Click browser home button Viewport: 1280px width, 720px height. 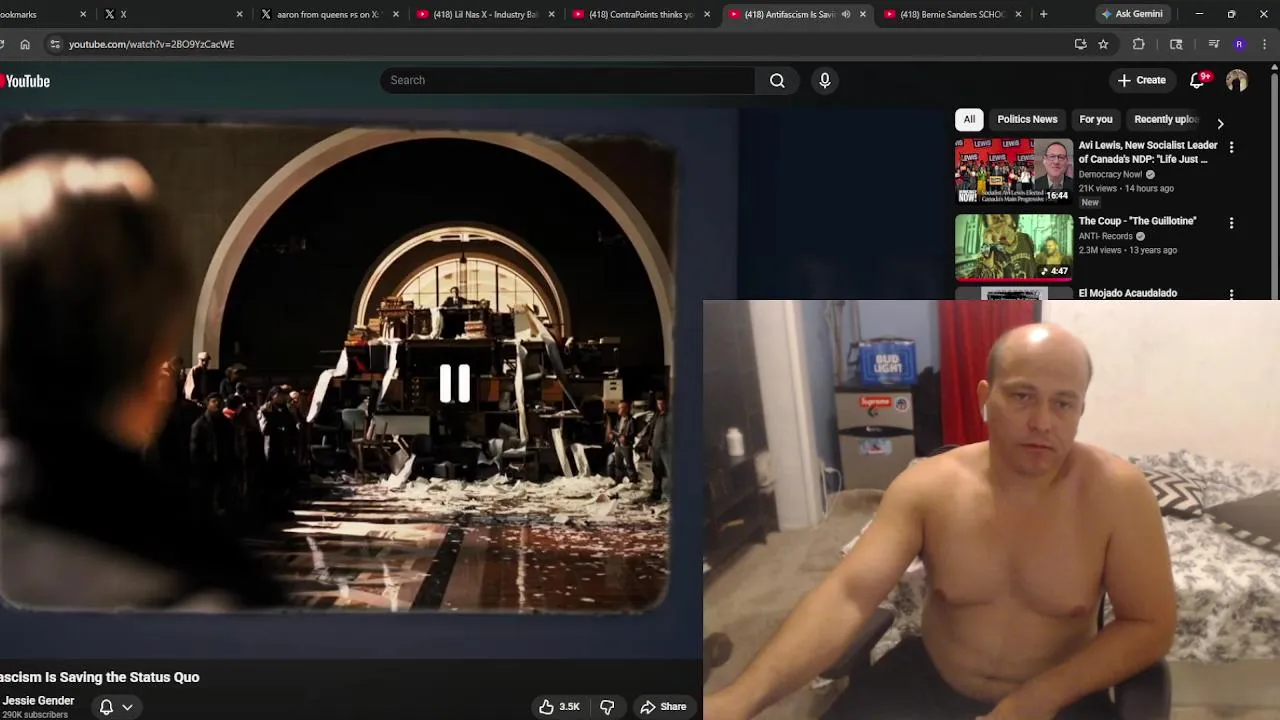[x=25, y=44]
